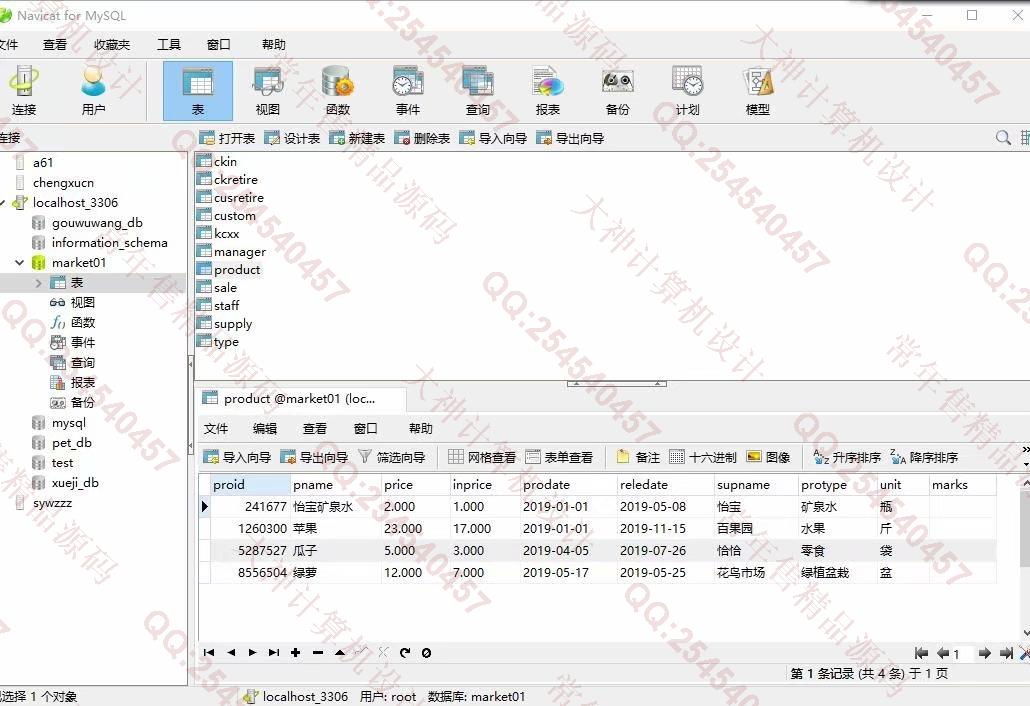Switch to 表单查看 form view

point(560,457)
